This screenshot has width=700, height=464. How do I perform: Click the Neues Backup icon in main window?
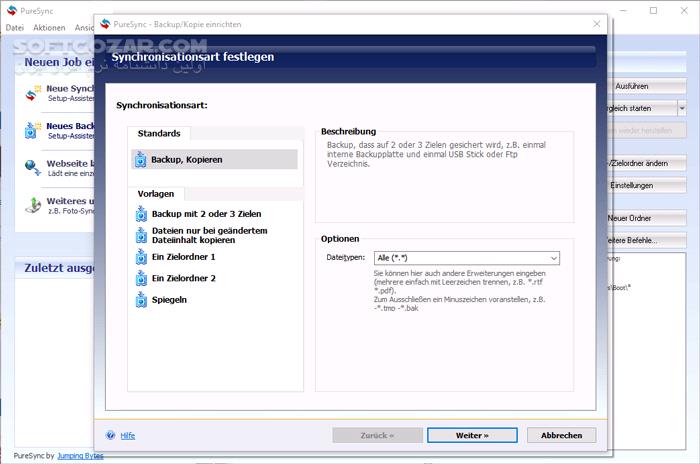[33, 130]
